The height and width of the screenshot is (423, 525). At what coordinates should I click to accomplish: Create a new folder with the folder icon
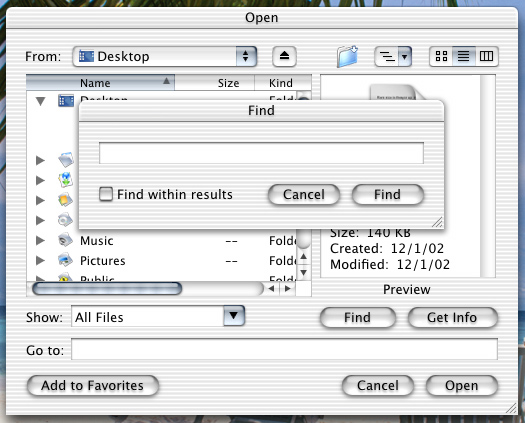347,56
